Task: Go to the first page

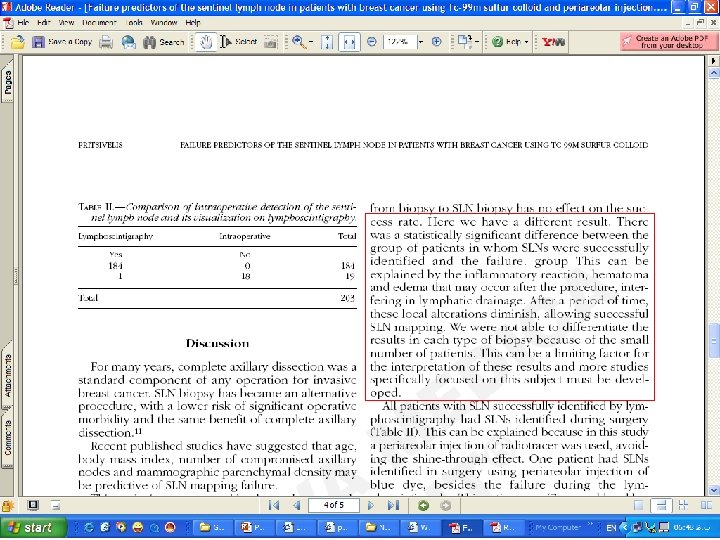Action: pos(274,506)
